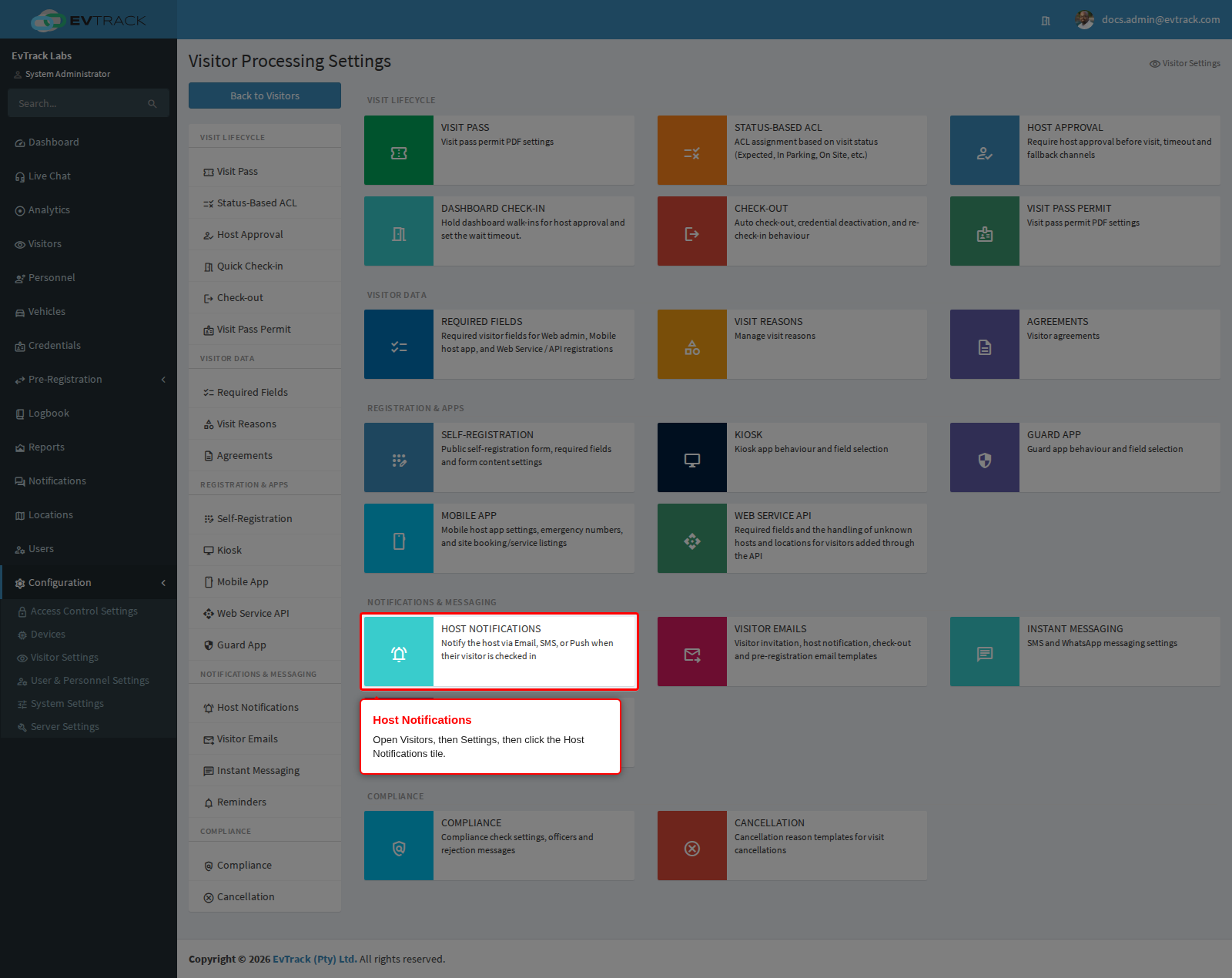Open Dashboard in the sidebar

[89, 142]
